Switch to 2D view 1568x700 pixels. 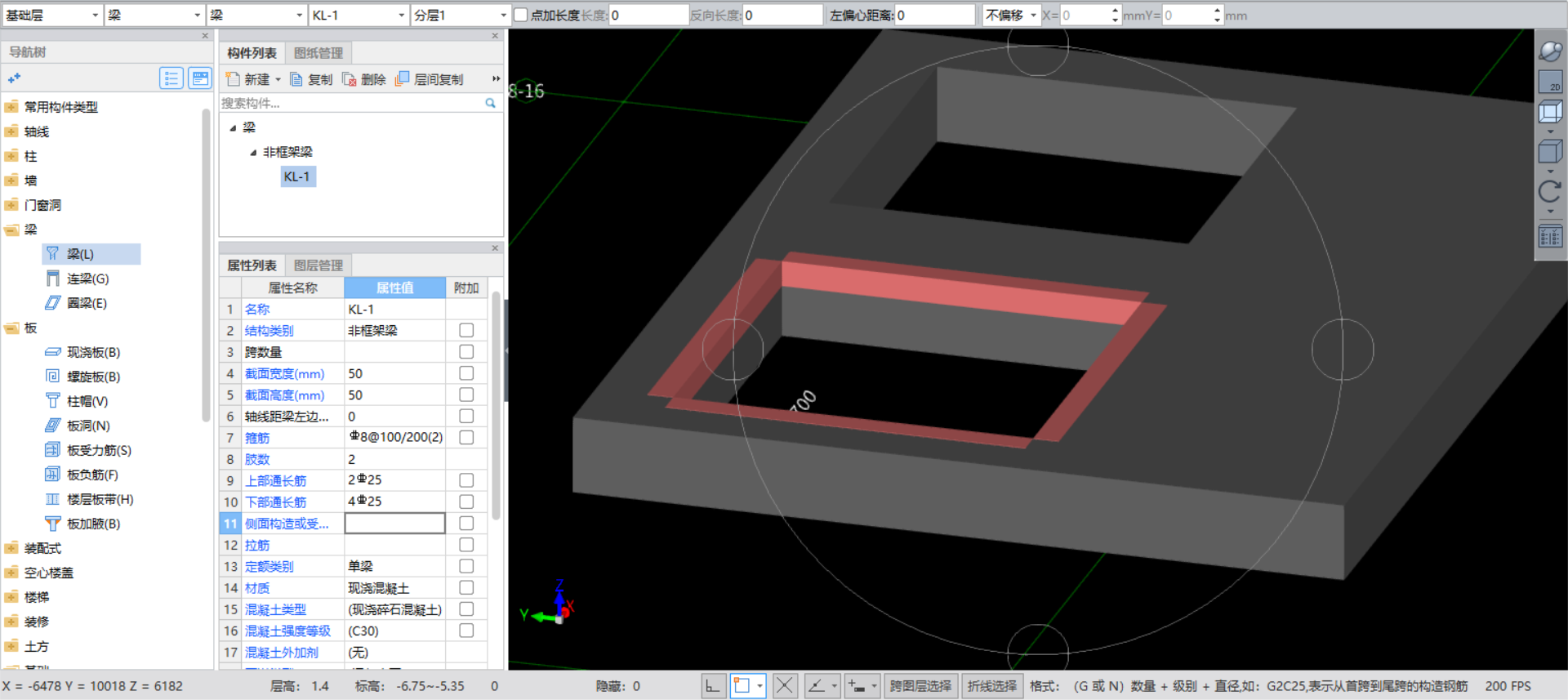click(1550, 82)
